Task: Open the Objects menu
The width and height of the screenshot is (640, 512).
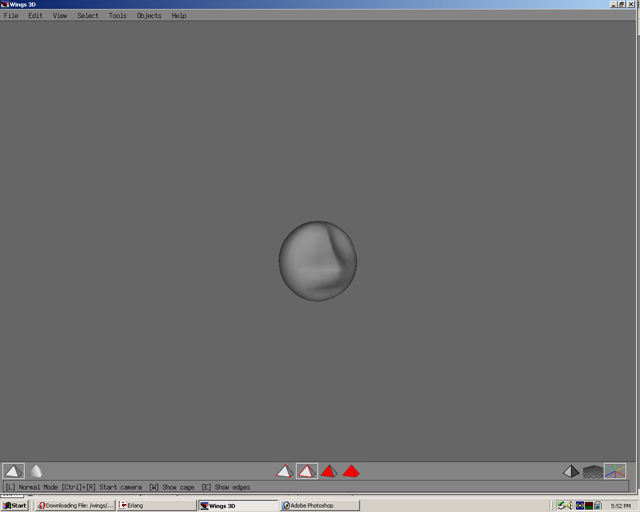Action: pyautogui.click(x=149, y=16)
